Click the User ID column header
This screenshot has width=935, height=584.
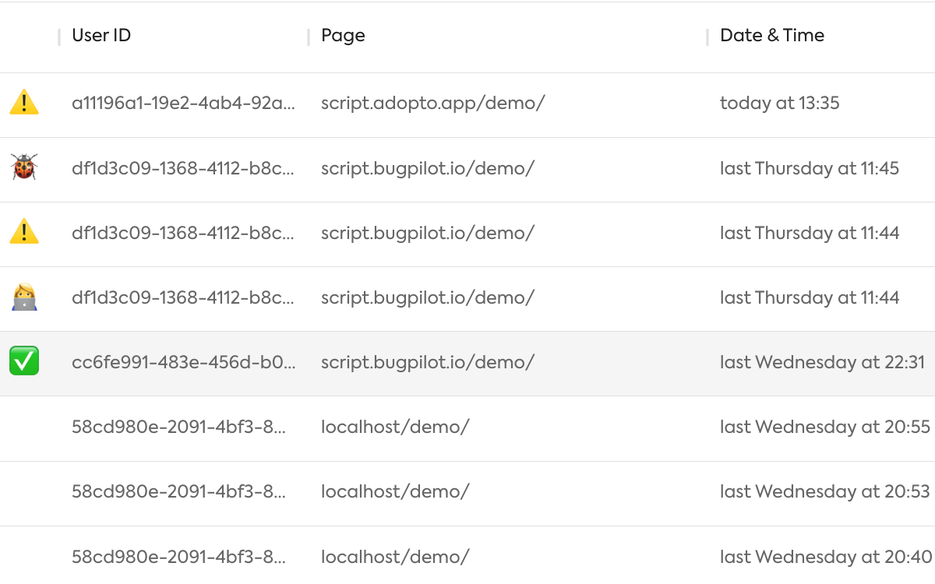[101, 35]
